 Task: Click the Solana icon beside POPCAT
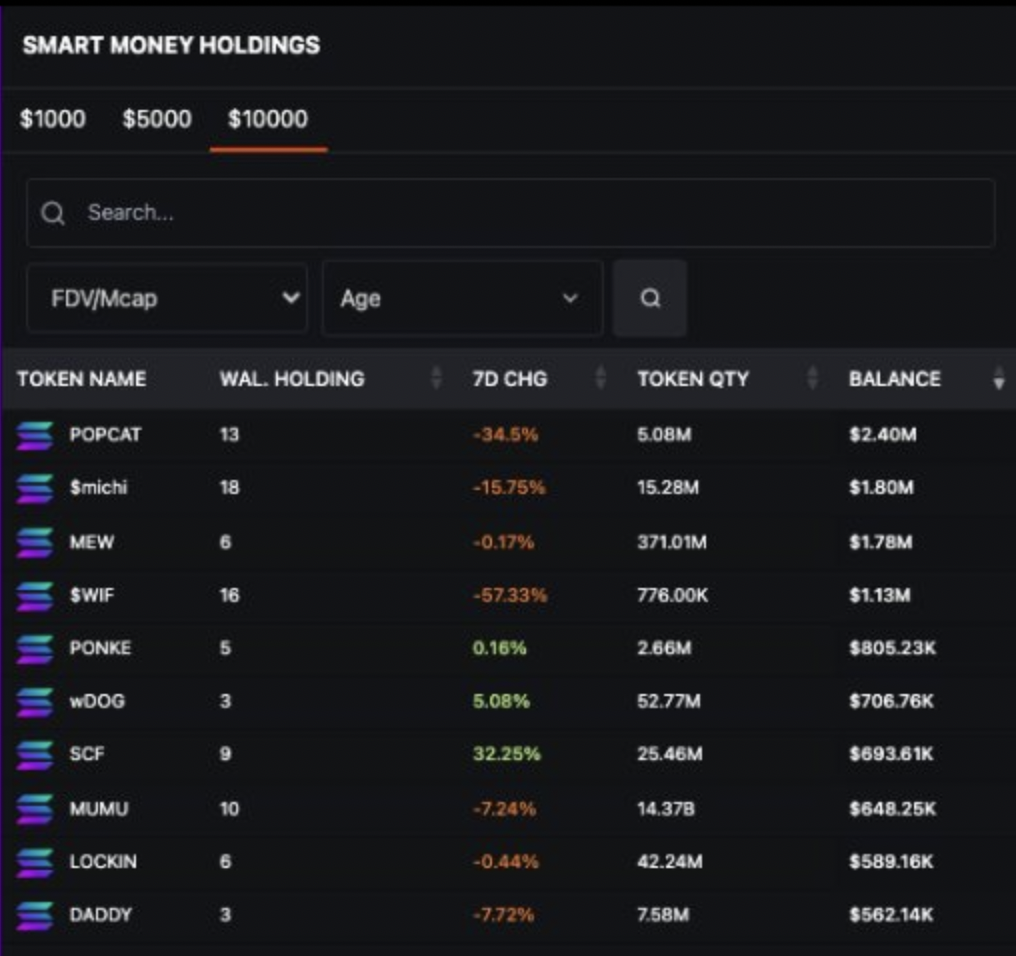pyautogui.click(x=35, y=435)
